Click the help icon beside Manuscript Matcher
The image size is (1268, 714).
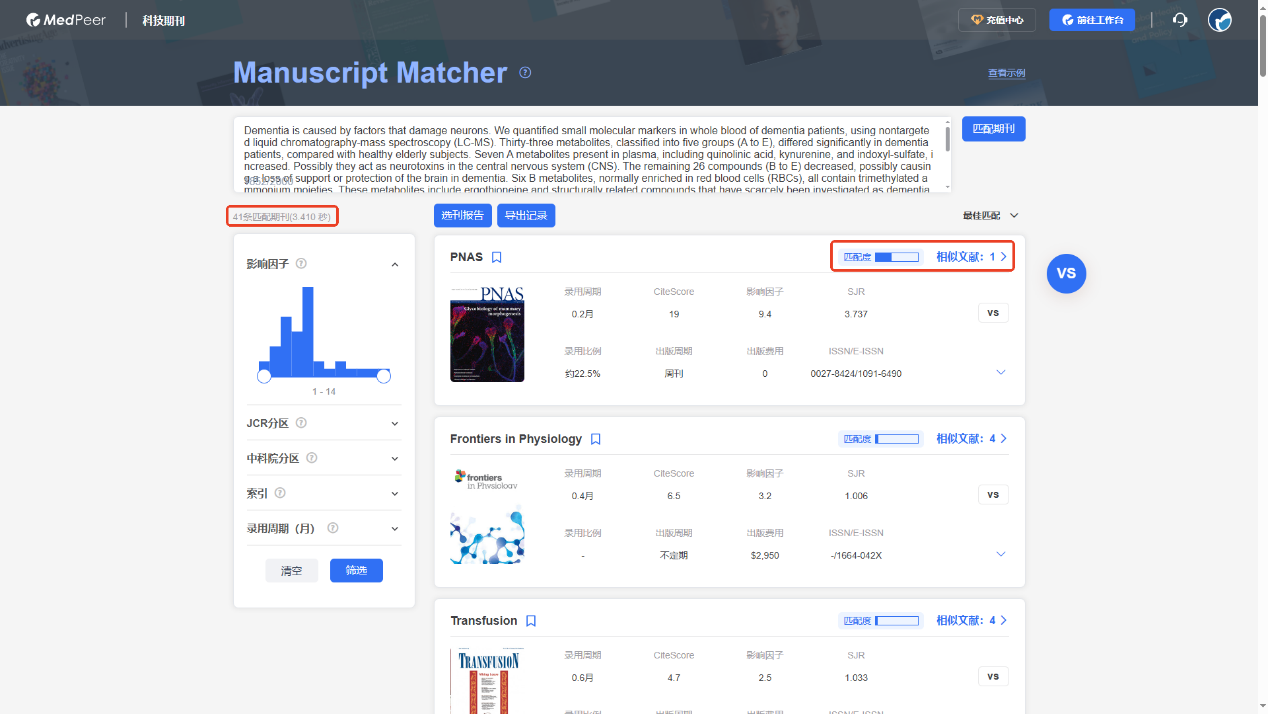(x=525, y=72)
